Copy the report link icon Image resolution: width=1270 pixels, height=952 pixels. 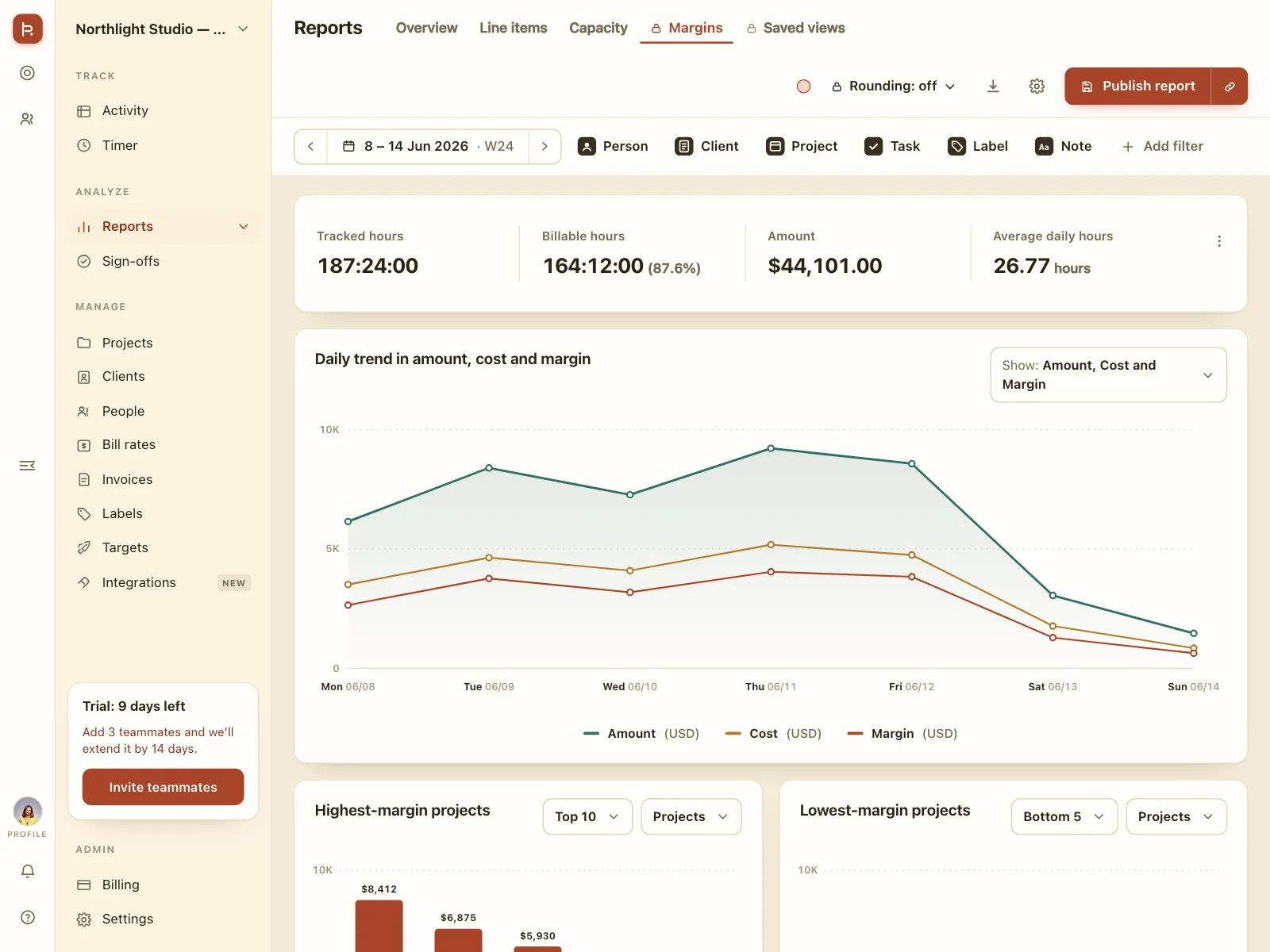pos(1230,86)
